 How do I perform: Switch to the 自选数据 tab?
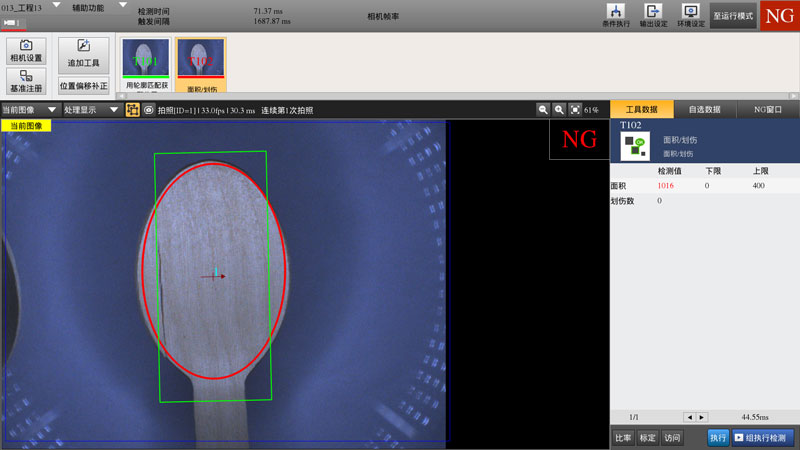705,110
